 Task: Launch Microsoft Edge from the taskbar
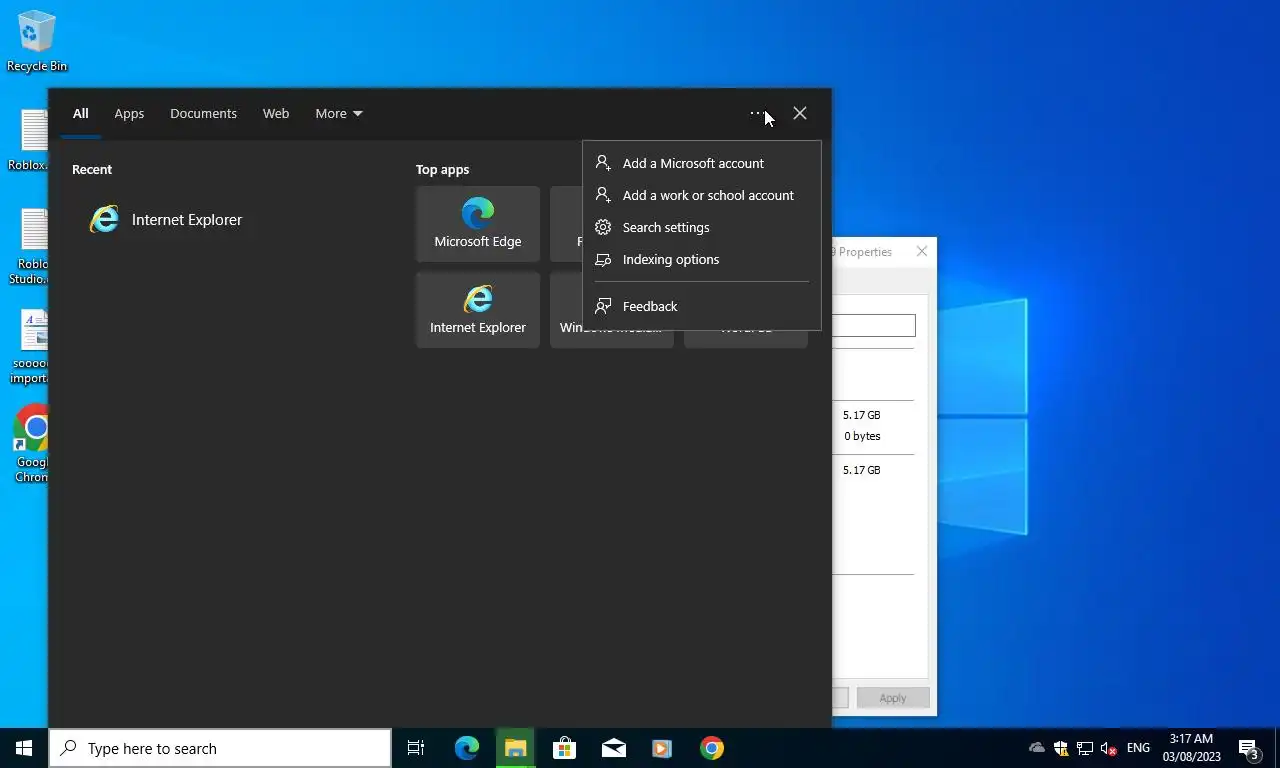point(467,748)
